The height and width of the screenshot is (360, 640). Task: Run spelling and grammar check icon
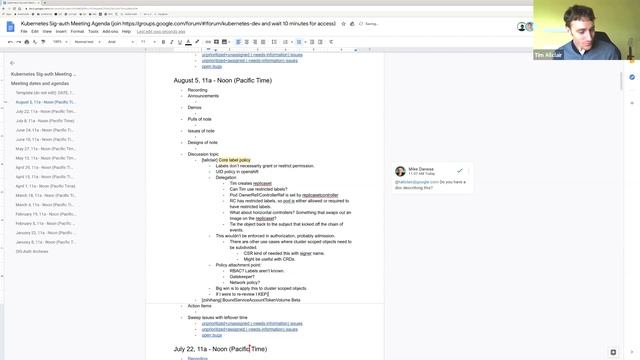click(35, 42)
